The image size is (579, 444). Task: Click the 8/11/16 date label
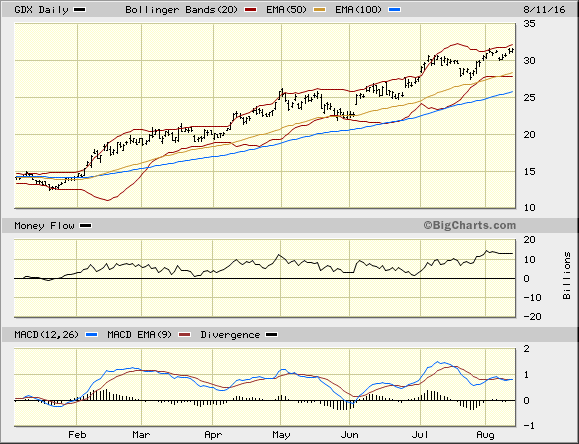coord(544,10)
